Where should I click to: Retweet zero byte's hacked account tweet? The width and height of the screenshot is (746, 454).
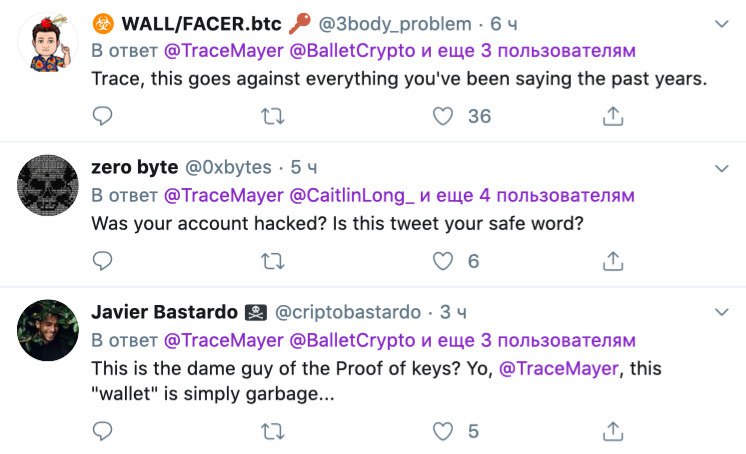[273, 261]
